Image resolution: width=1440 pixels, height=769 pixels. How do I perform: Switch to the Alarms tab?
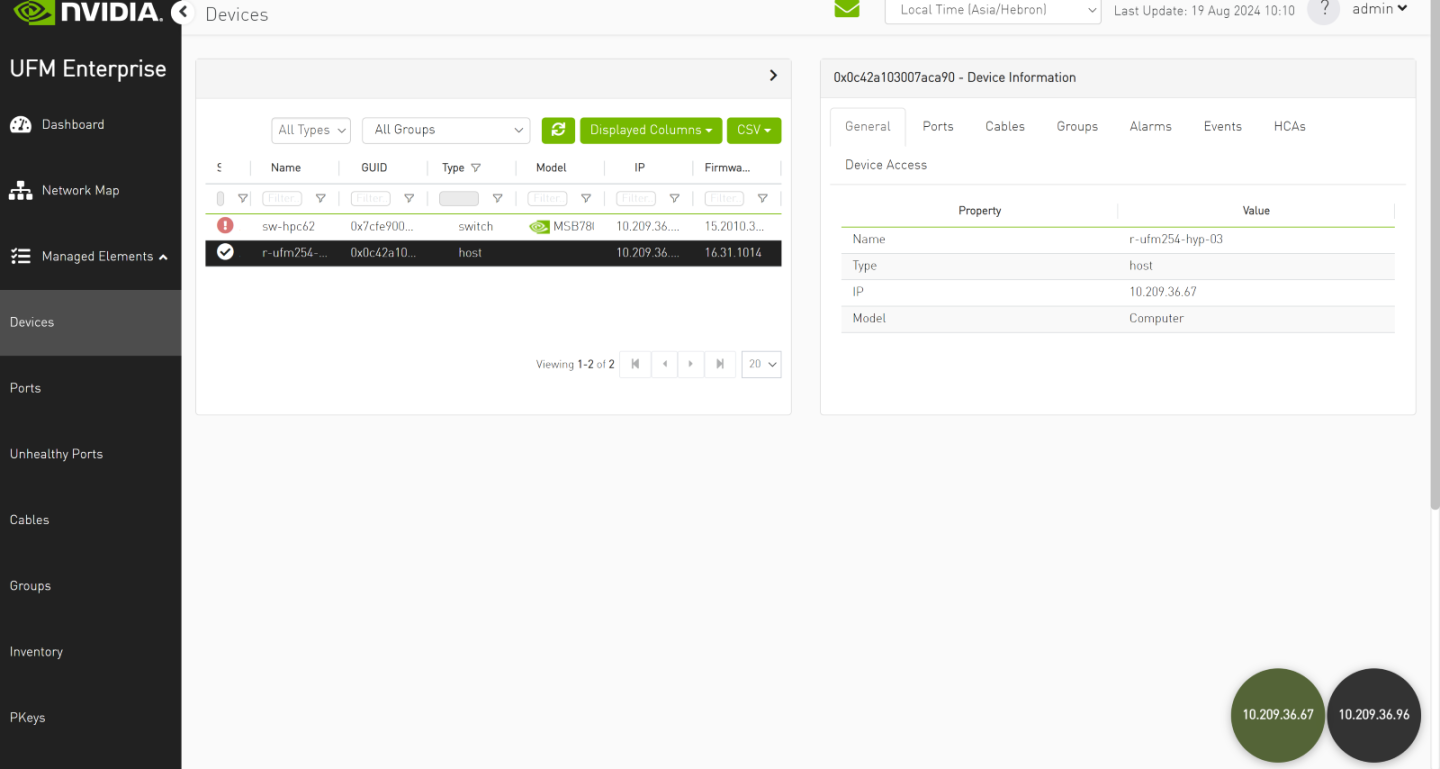pos(1150,126)
